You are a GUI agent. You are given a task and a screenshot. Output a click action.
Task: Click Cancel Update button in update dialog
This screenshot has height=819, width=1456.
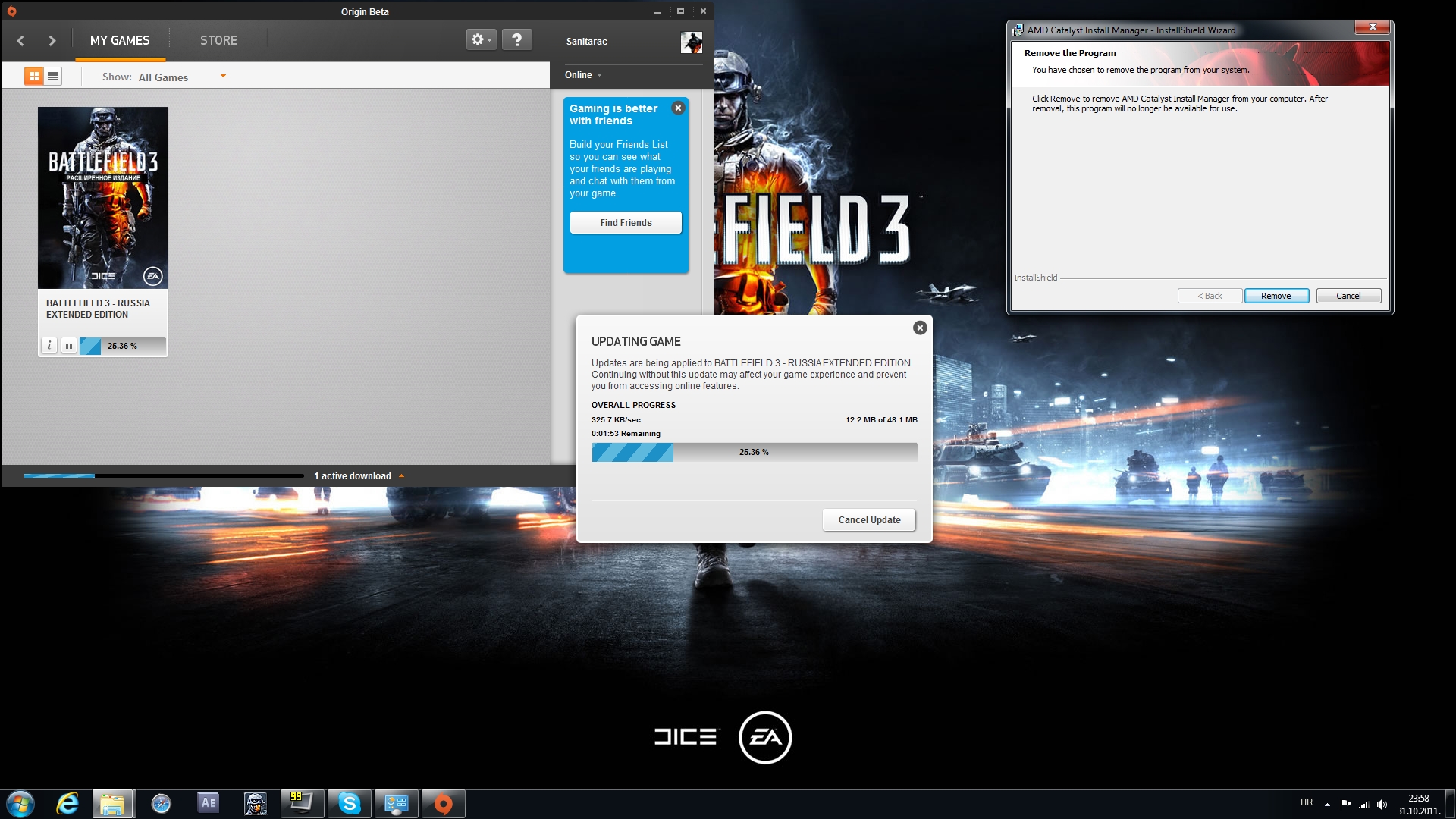868,519
